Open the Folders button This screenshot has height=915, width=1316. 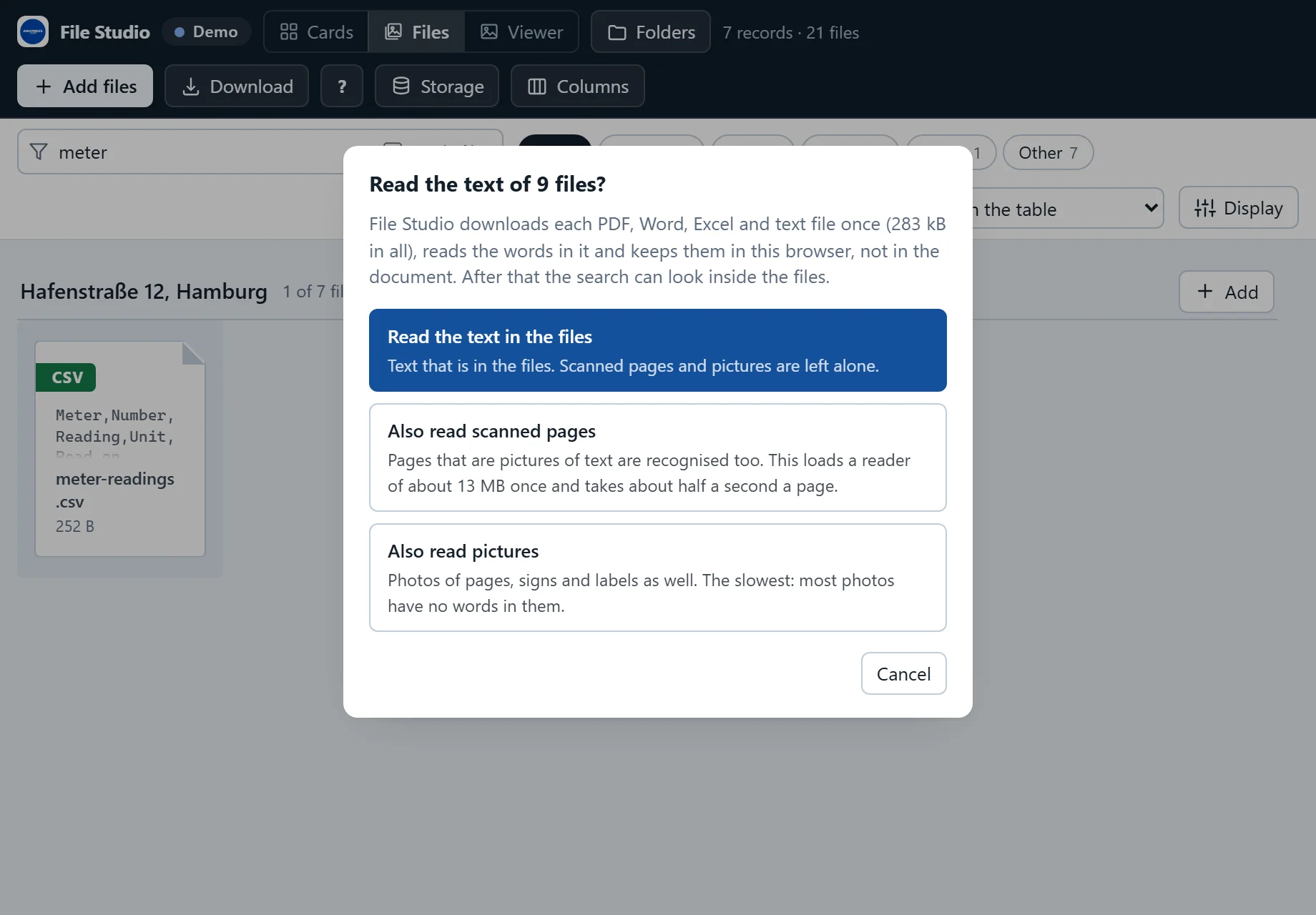pyautogui.click(x=651, y=31)
